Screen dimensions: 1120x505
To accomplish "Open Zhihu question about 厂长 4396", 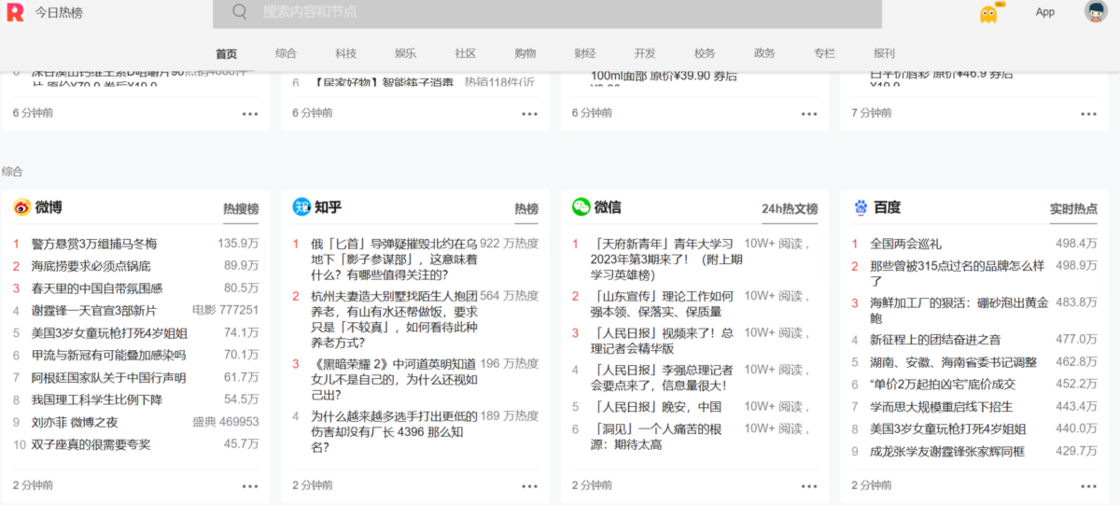I will click(394, 431).
